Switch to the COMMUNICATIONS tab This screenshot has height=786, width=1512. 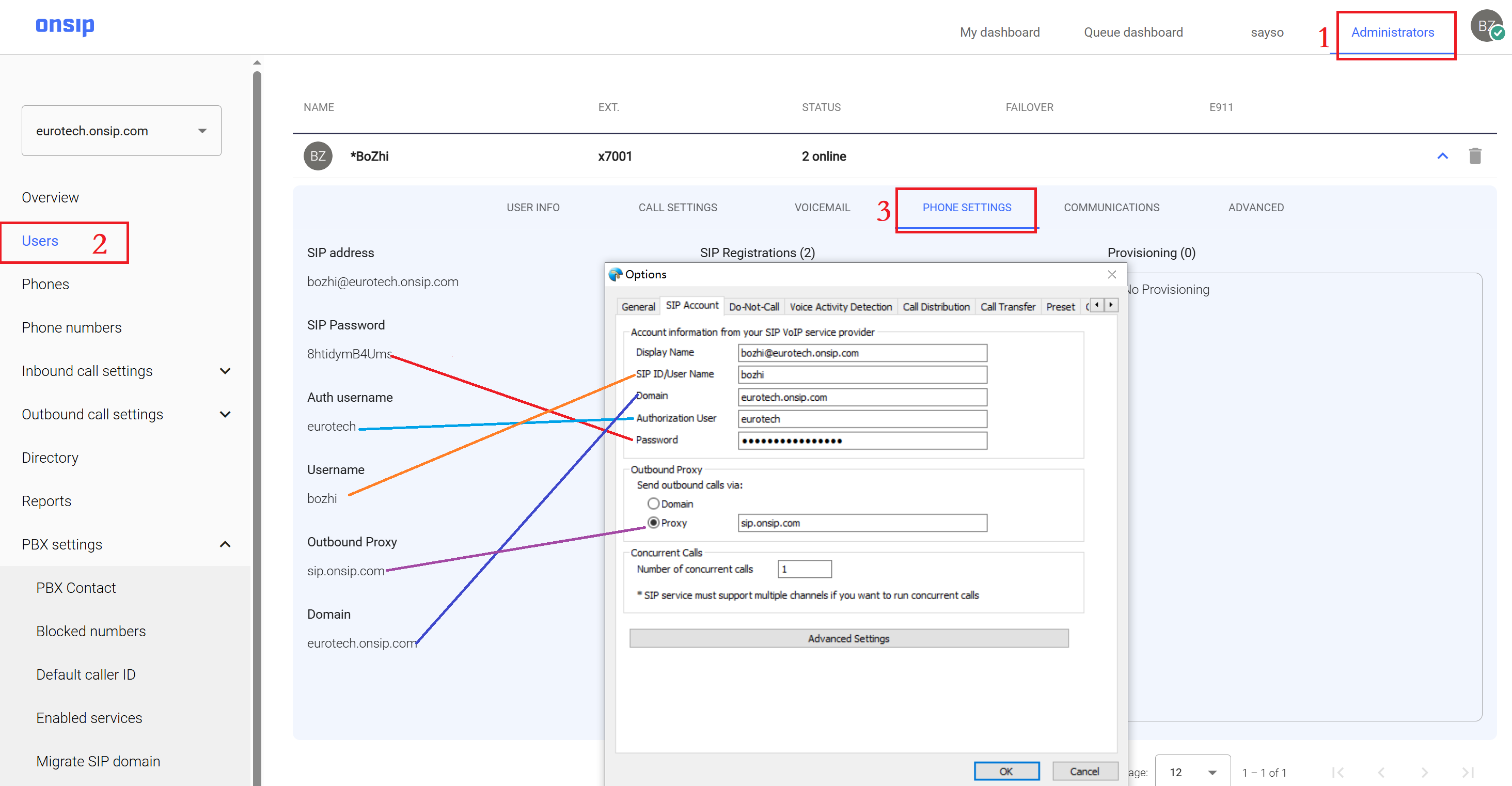(1111, 207)
